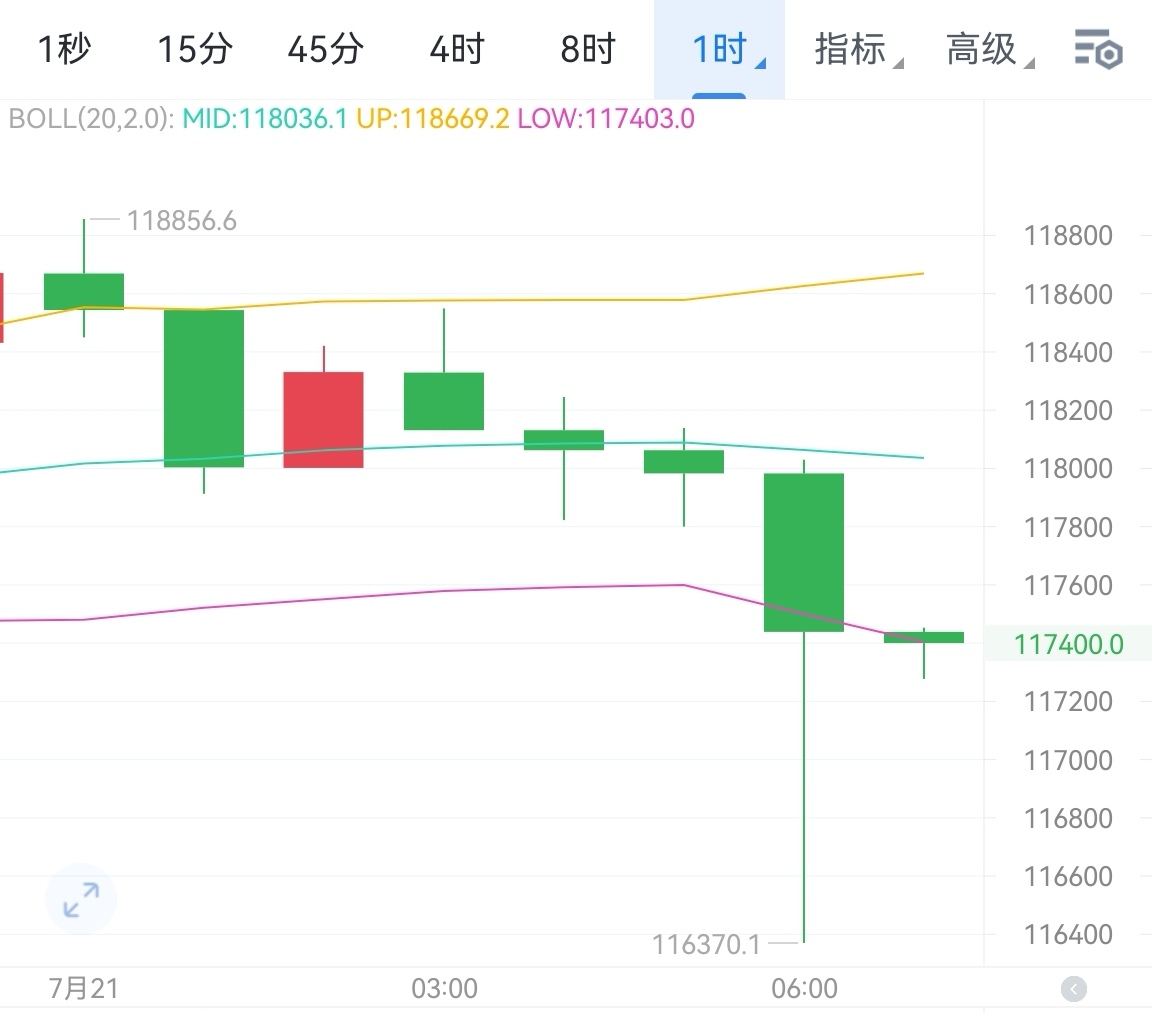The height and width of the screenshot is (1013, 1152).
Task: Click the 118856.6 high price marker
Action: click(182, 220)
